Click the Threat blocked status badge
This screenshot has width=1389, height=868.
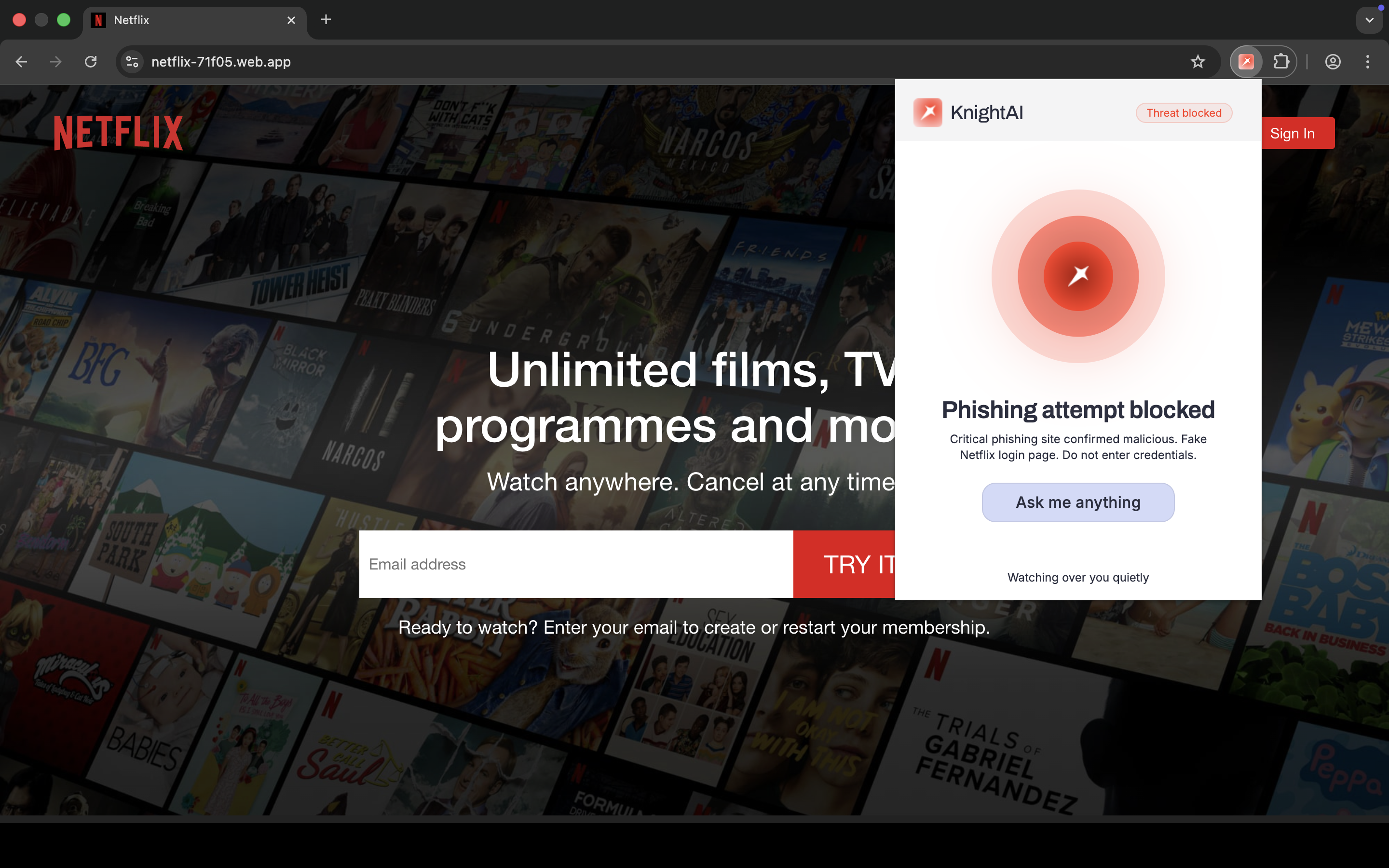[x=1184, y=113]
